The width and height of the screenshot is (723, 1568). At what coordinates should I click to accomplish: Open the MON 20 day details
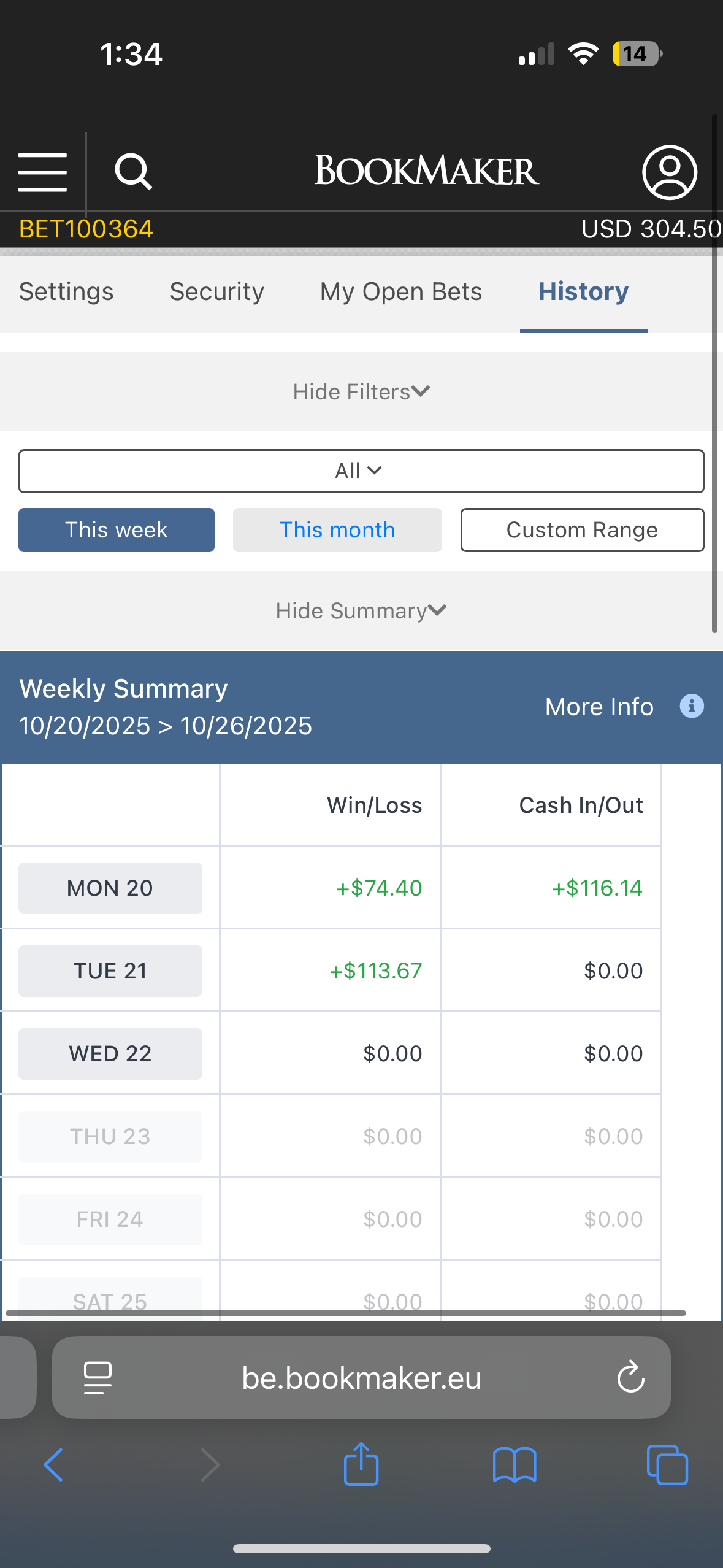pyautogui.click(x=110, y=888)
